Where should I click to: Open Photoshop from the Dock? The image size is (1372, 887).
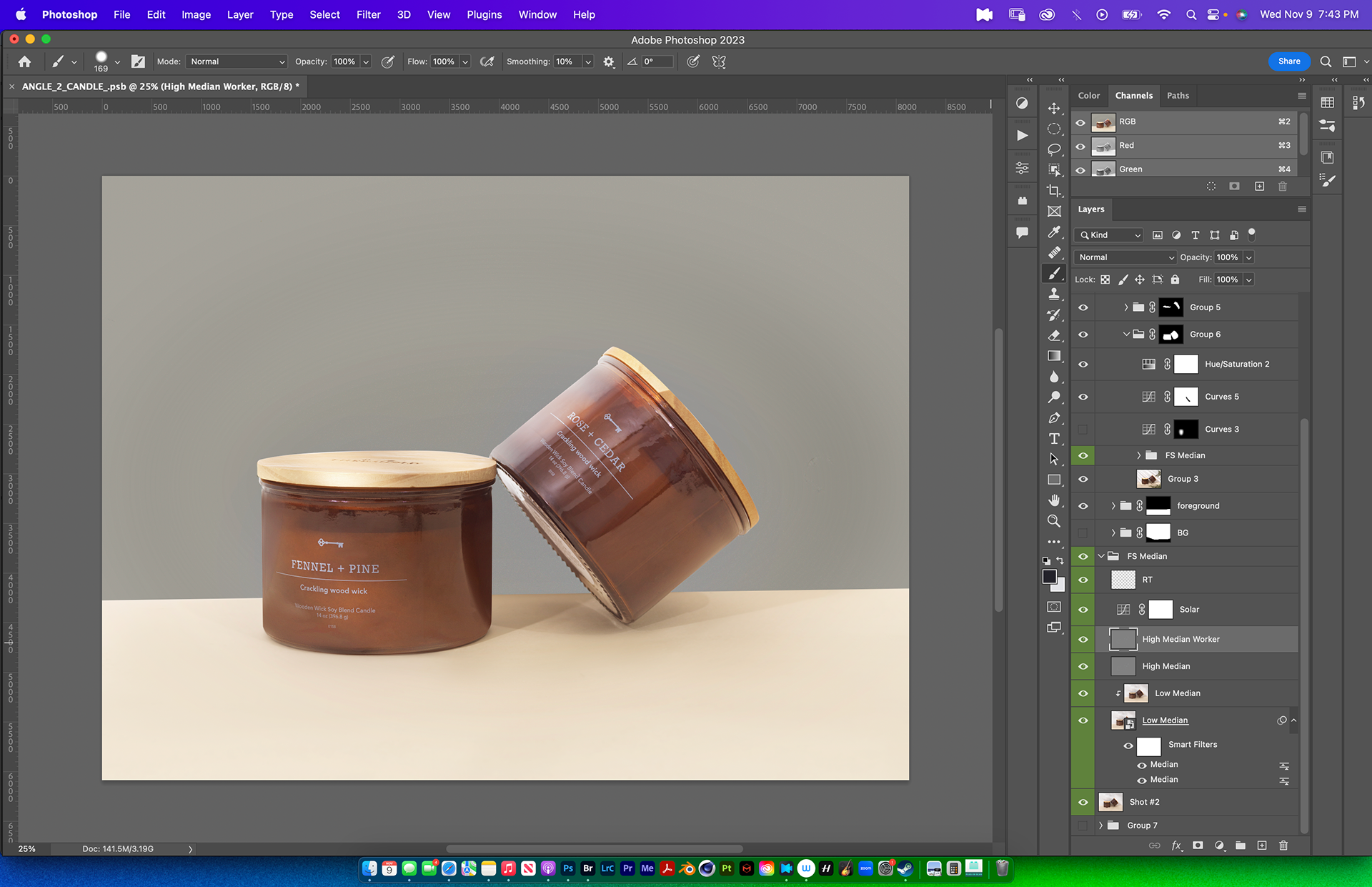click(x=568, y=868)
